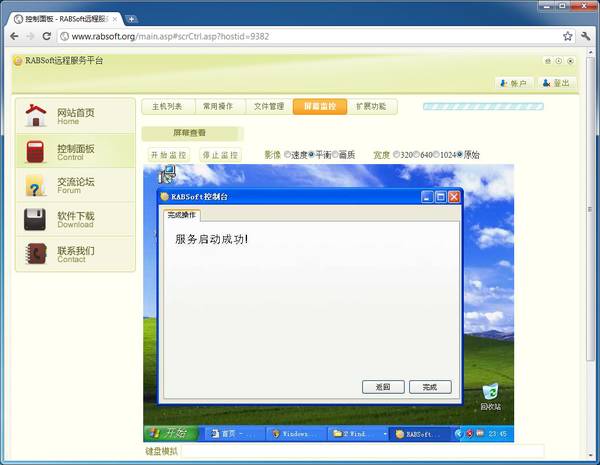Click the browser back arrow
The width and height of the screenshot is (600, 465).
(x=13, y=37)
